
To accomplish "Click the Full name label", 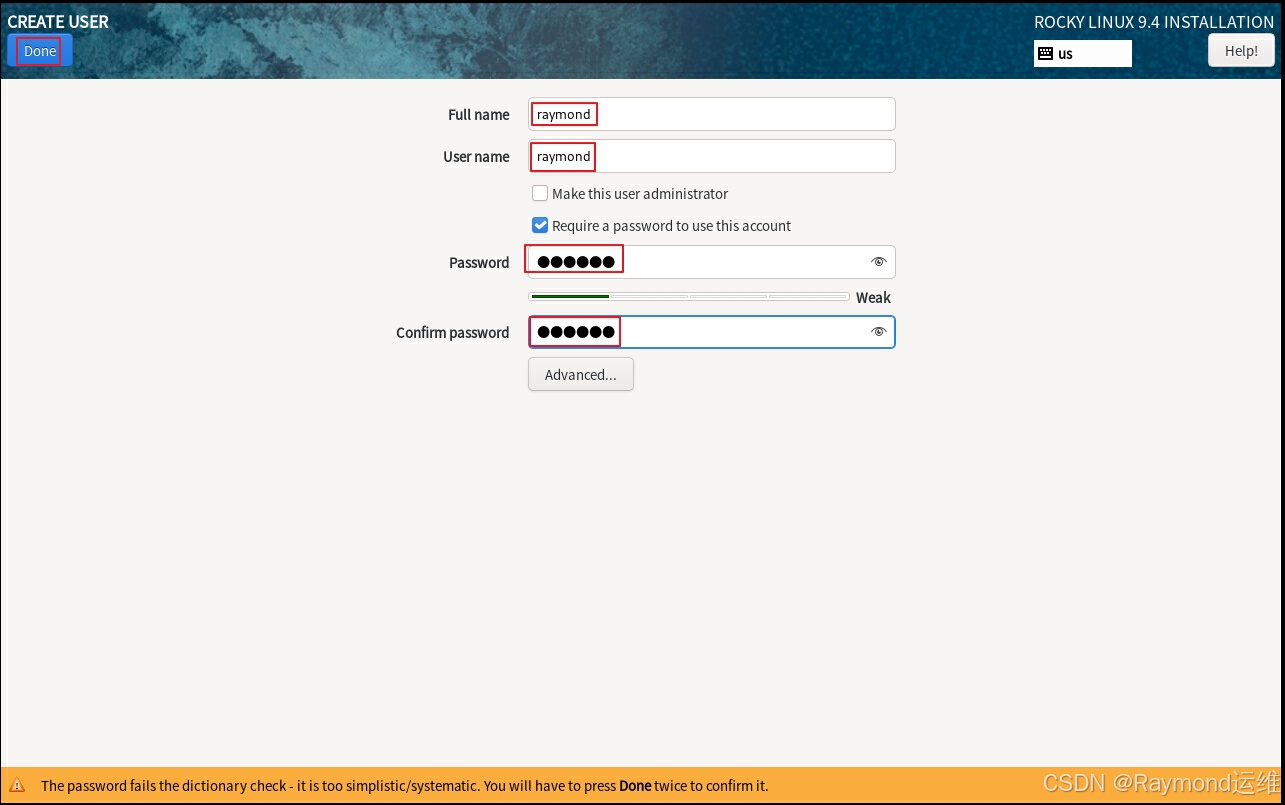I will point(479,114).
